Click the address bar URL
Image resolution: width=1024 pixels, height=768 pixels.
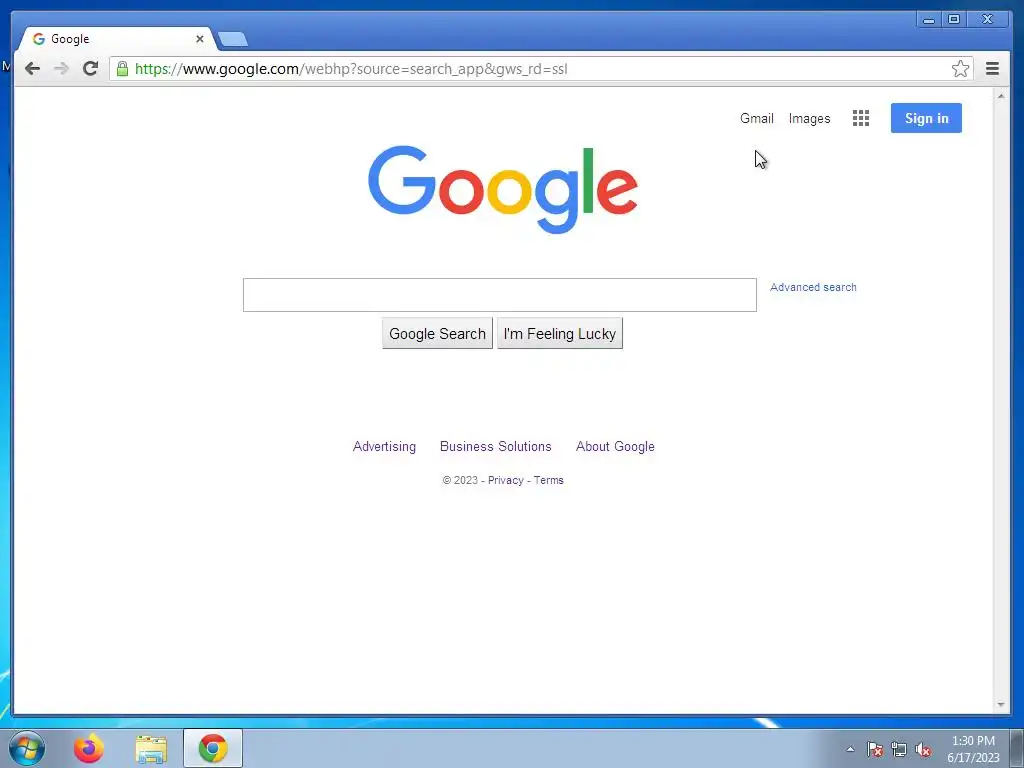point(351,69)
